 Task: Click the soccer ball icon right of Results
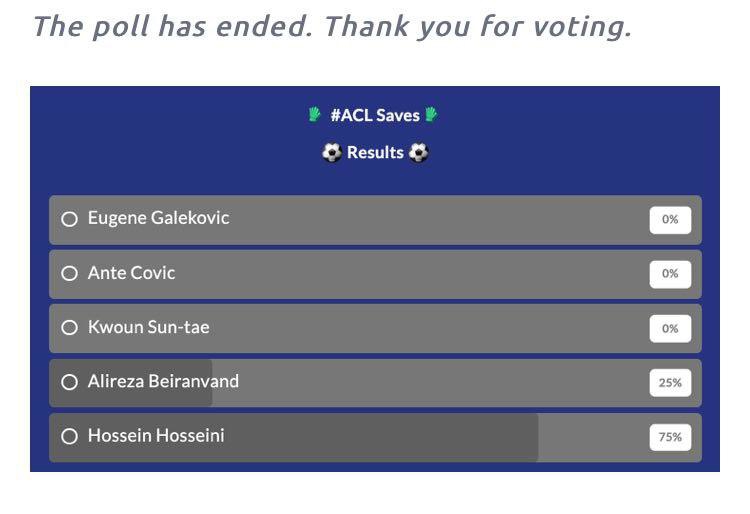(419, 153)
